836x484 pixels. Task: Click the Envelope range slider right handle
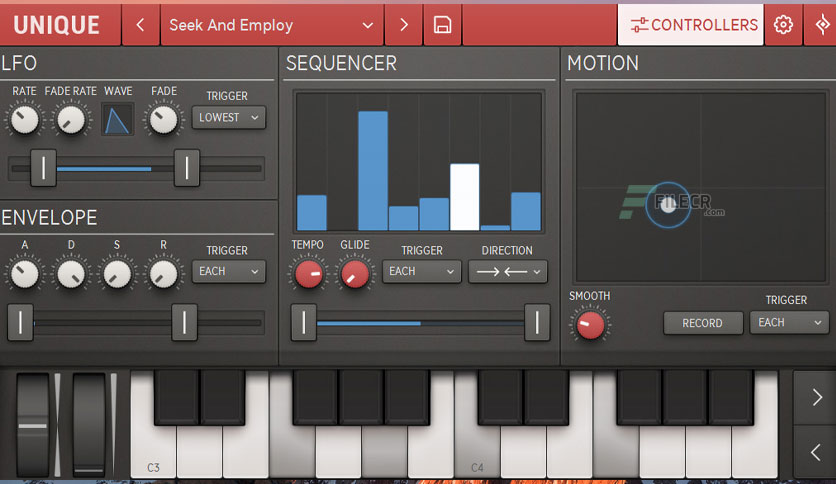click(x=184, y=322)
